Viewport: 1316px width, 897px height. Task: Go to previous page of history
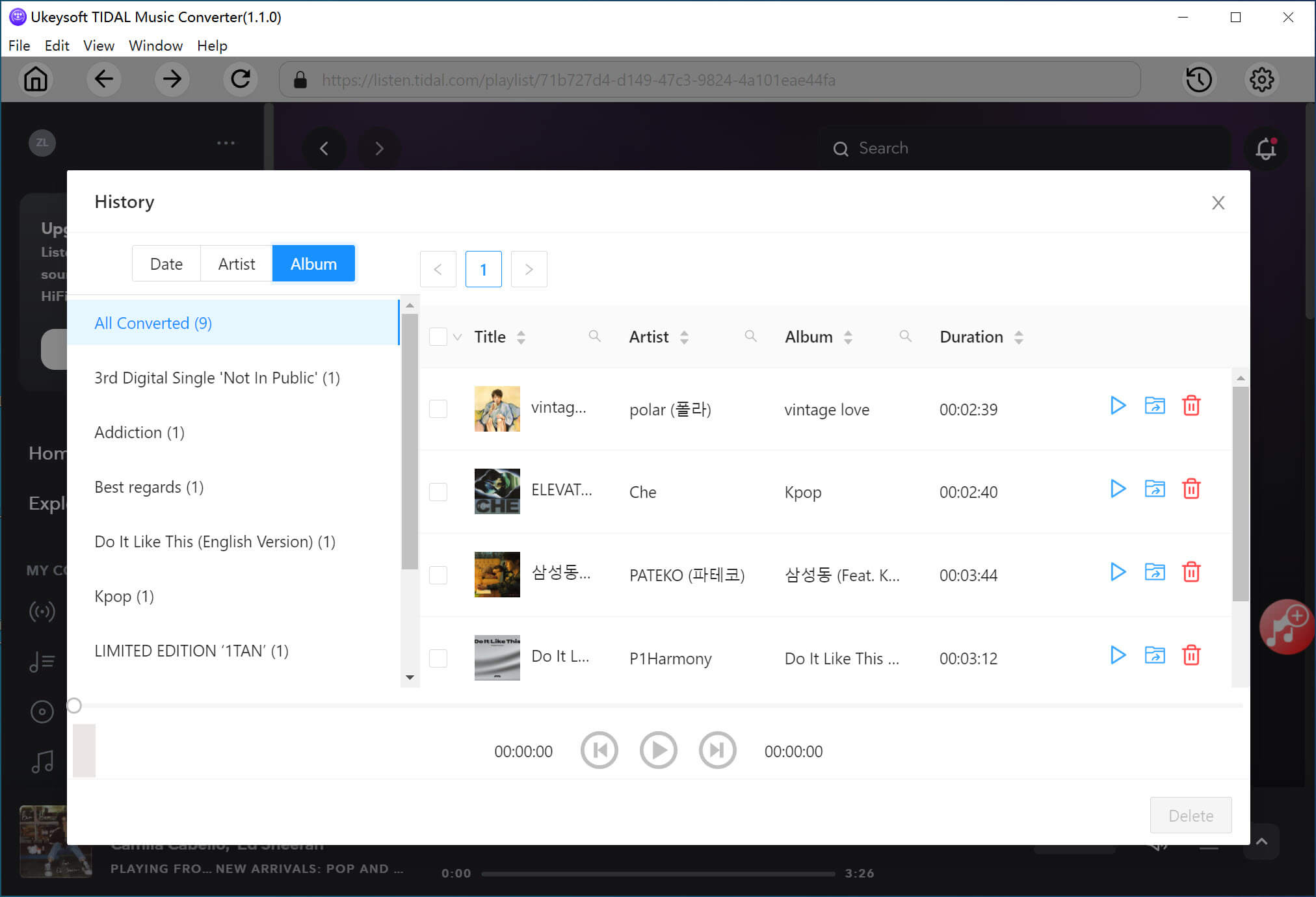tap(438, 269)
